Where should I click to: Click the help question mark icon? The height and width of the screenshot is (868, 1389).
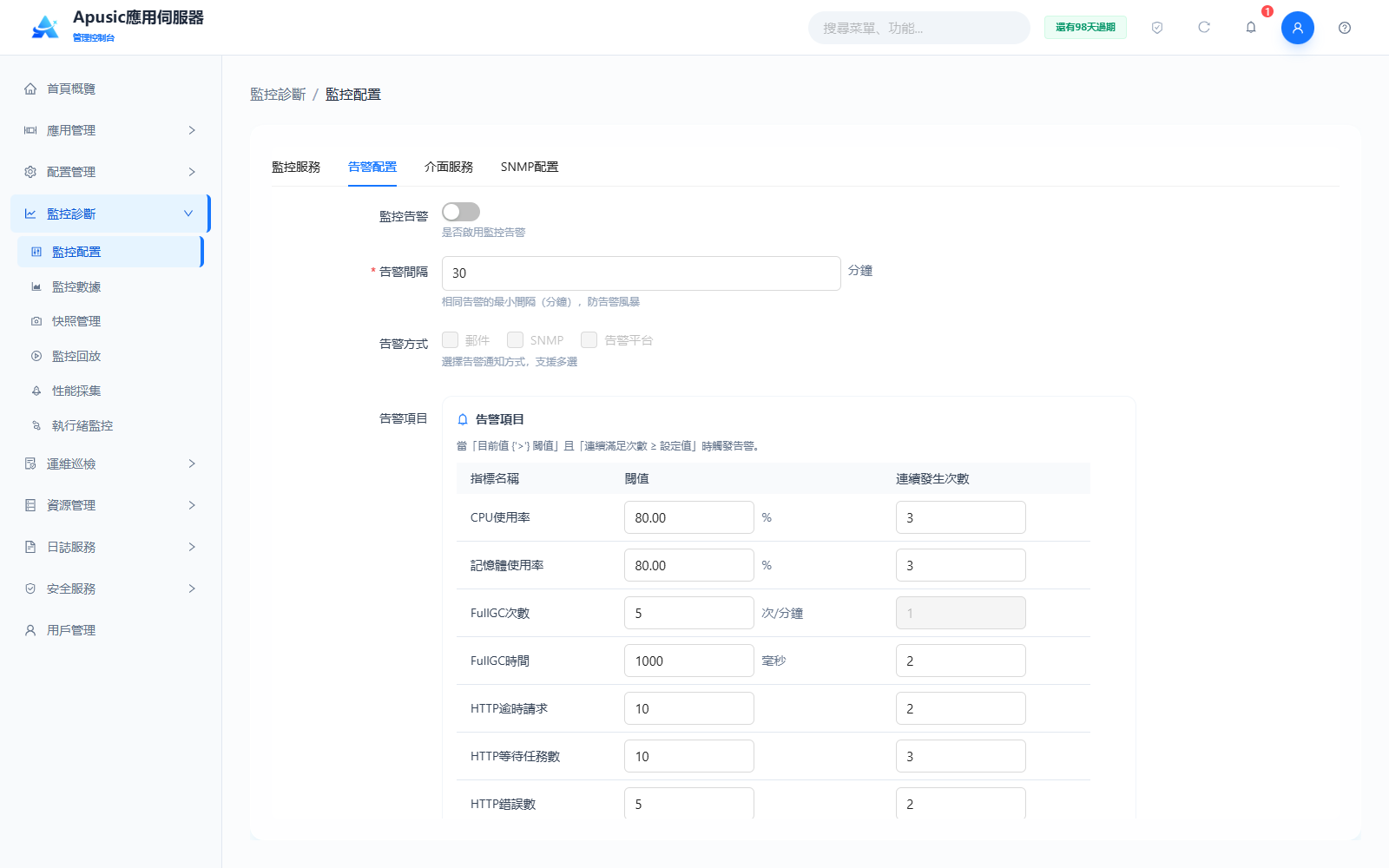pyautogui.click(x=1345, y=28)
